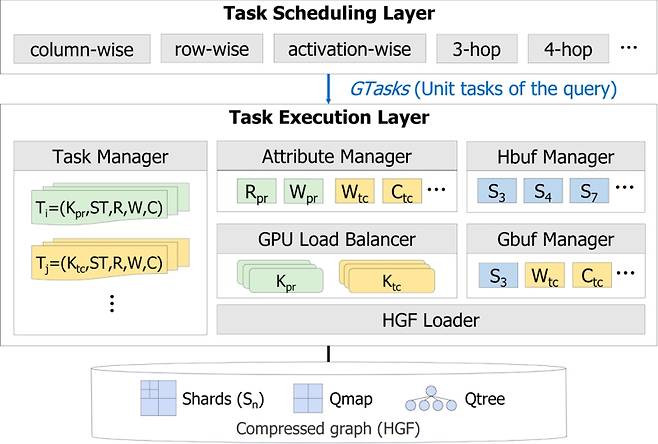Select the row-wise scheduling option
658x444 pixels.
point(209,48)
